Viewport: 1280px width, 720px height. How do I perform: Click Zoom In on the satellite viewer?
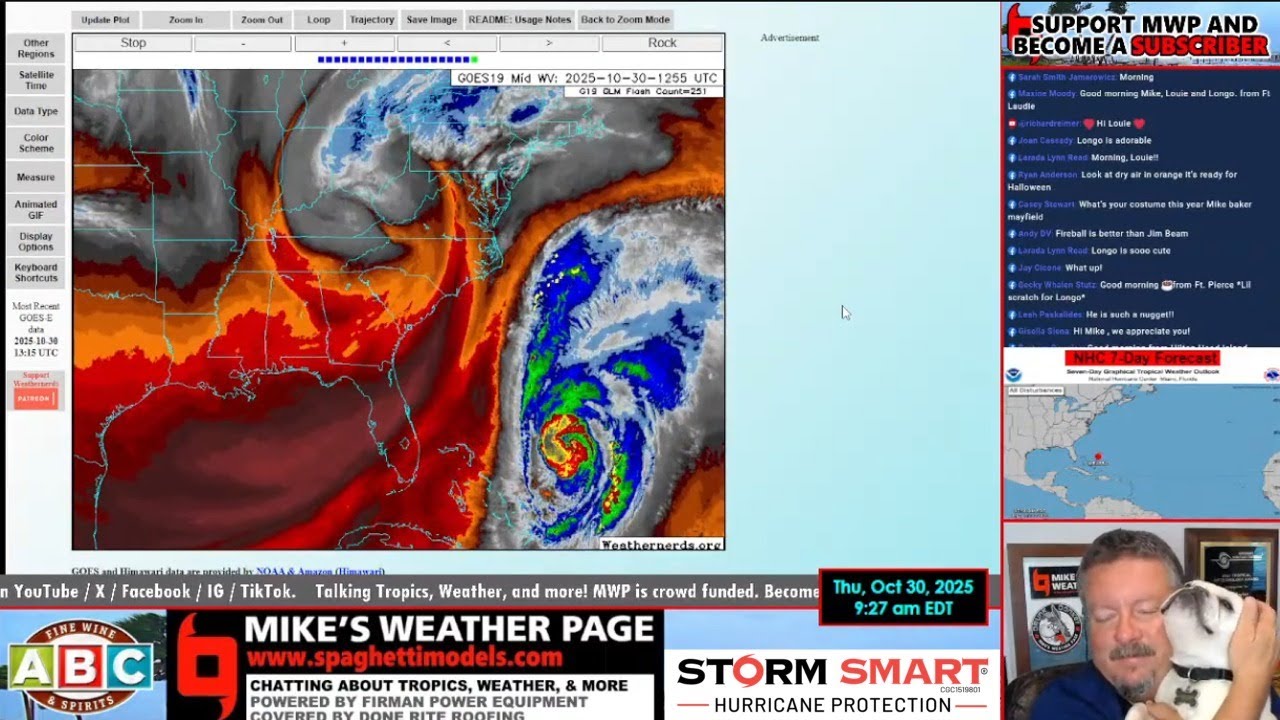pos(185,20)
